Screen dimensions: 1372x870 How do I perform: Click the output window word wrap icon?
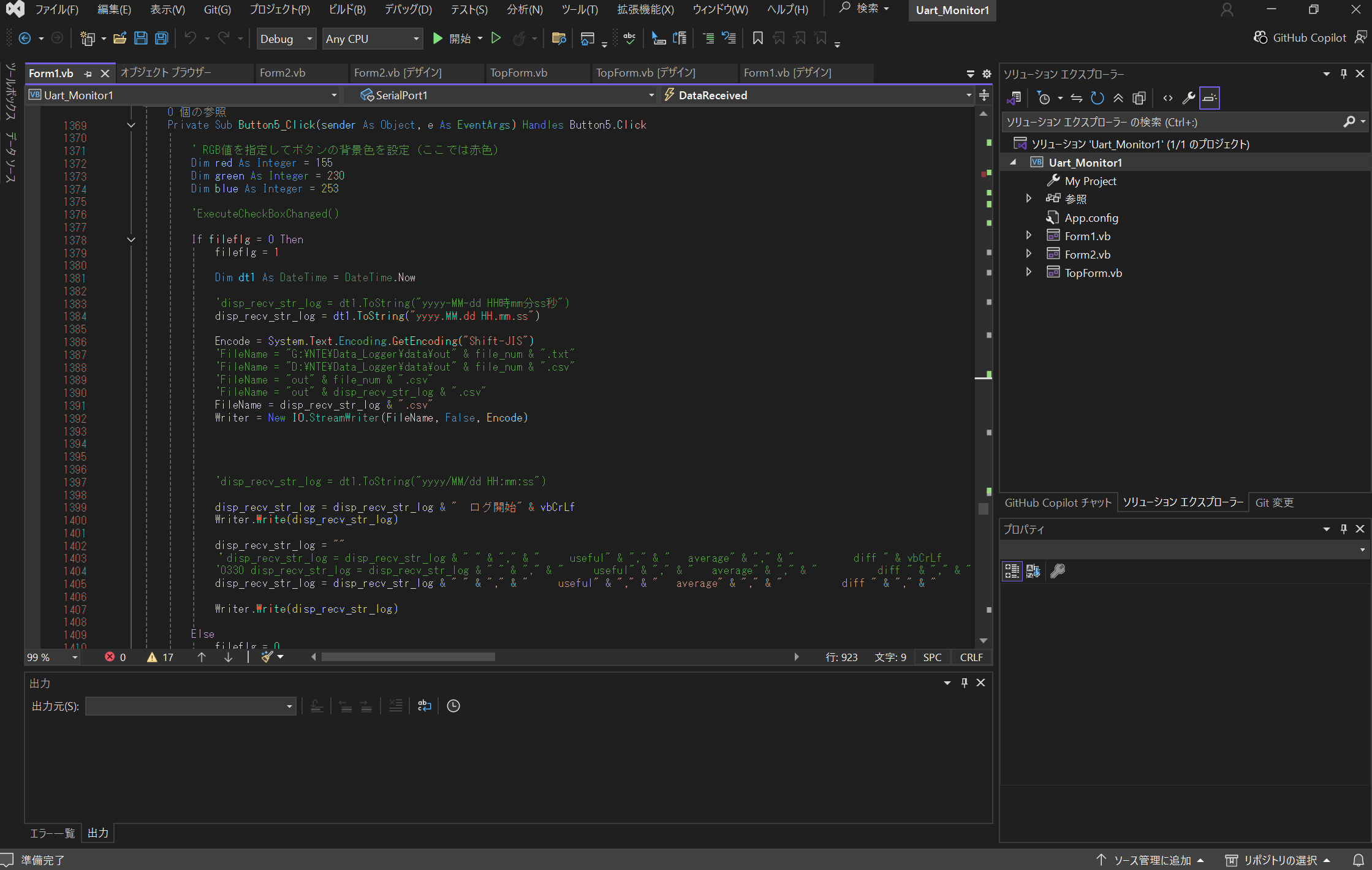click(424, 706)
